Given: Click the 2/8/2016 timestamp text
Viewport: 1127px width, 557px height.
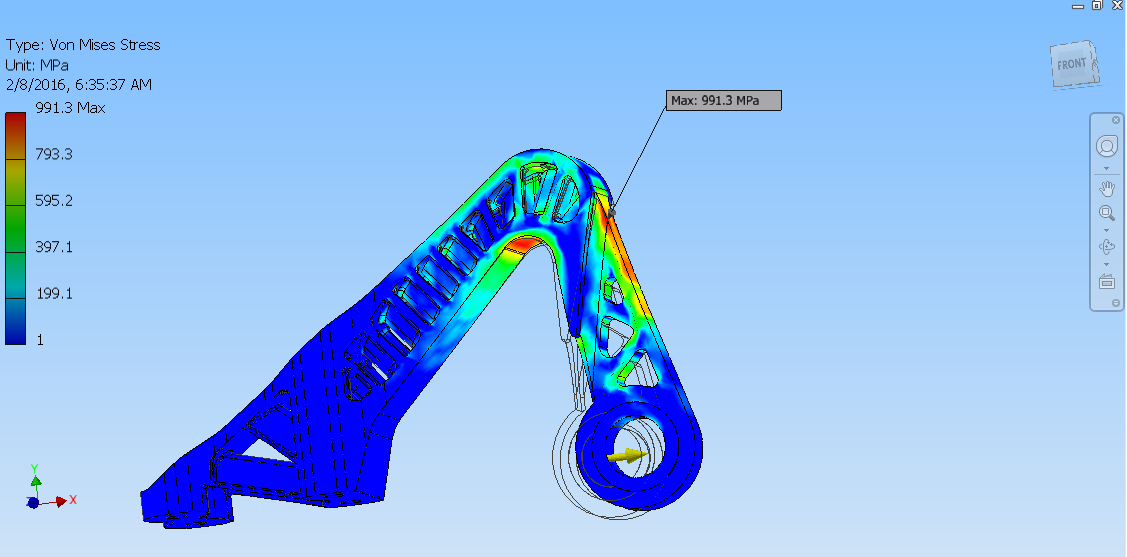Looking at the screenshot, I should 78,85.
